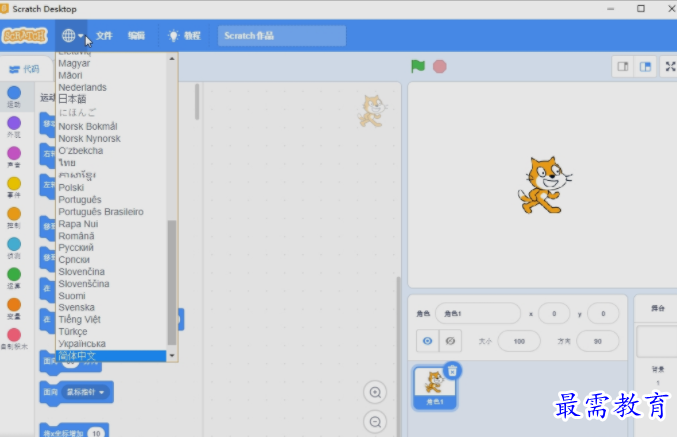
Task: Select the pink My Blocks category
Action: [14, 339]
